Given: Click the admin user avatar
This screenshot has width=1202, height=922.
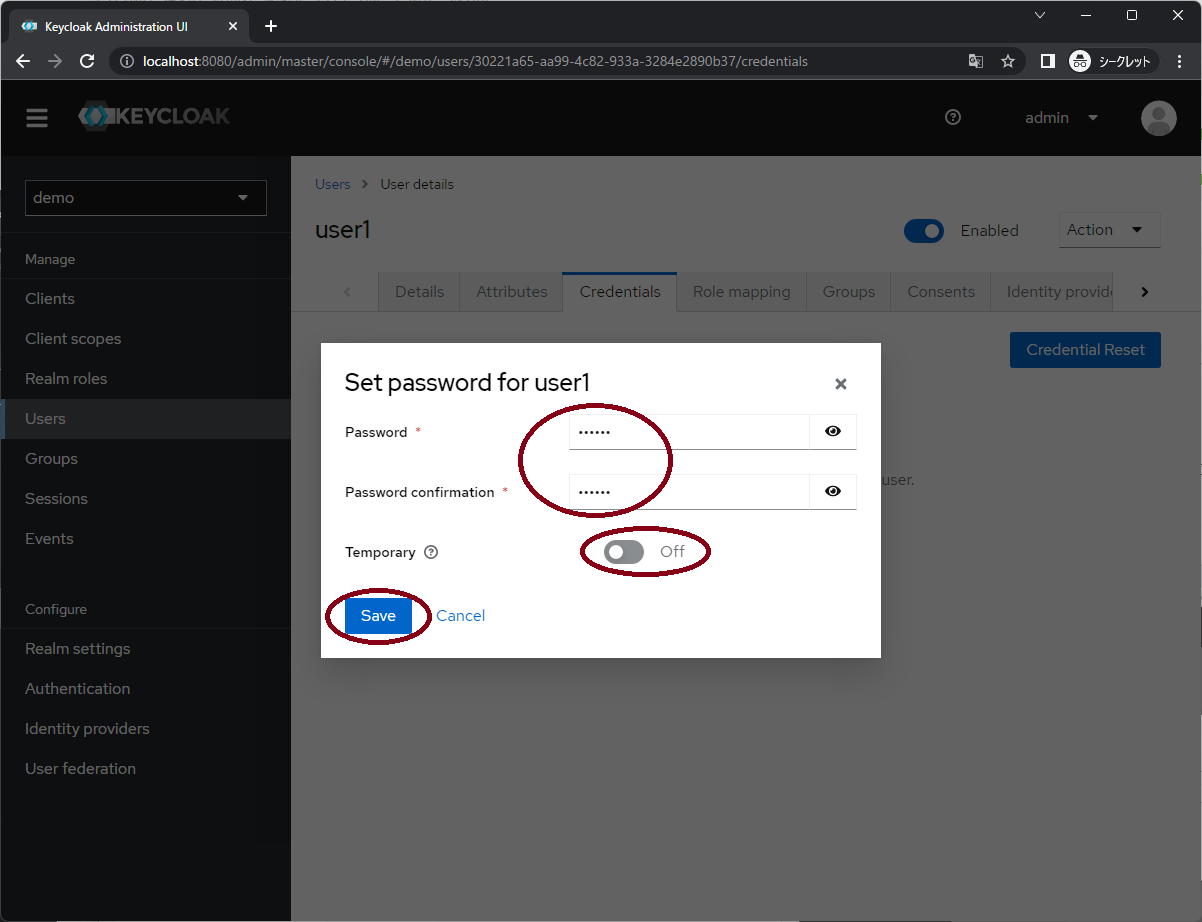Looking at the screenshot, I should 1159,118.
